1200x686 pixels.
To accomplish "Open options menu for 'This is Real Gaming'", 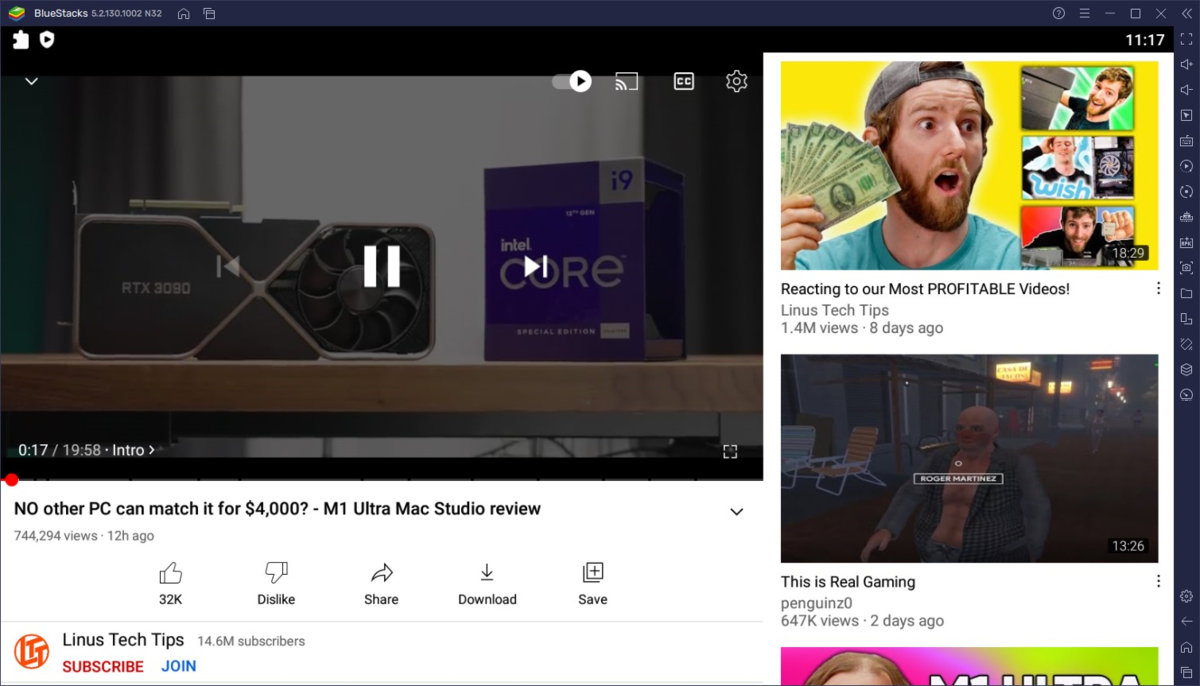I will pyautogui.click(x=1158, y=581).
